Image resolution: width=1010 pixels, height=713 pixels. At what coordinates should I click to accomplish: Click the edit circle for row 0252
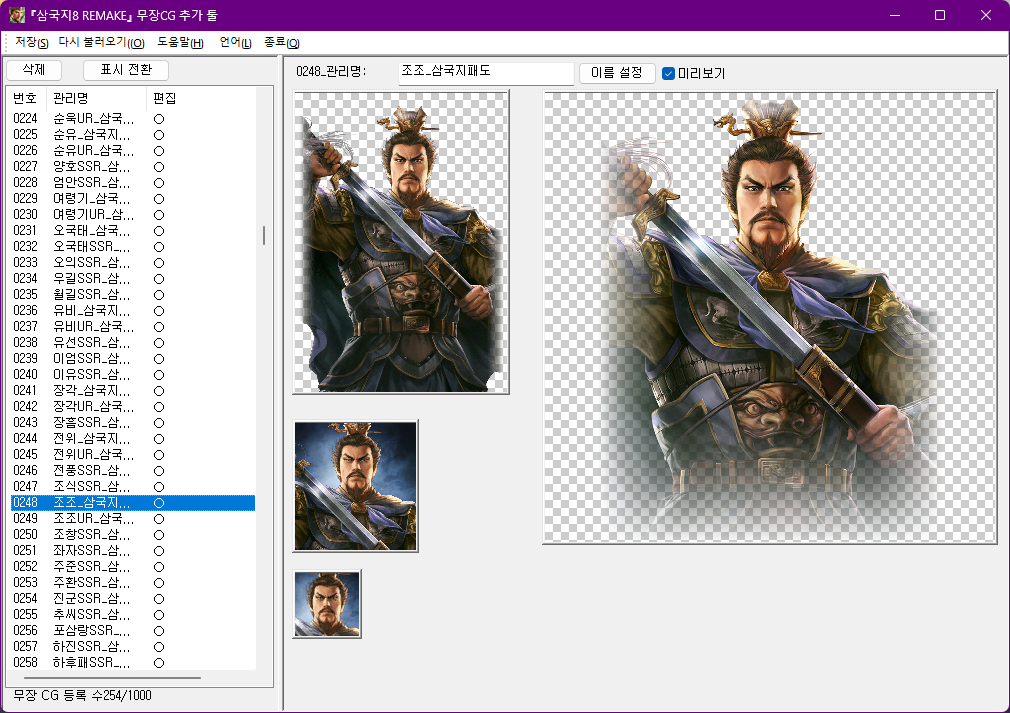point(159,567)
